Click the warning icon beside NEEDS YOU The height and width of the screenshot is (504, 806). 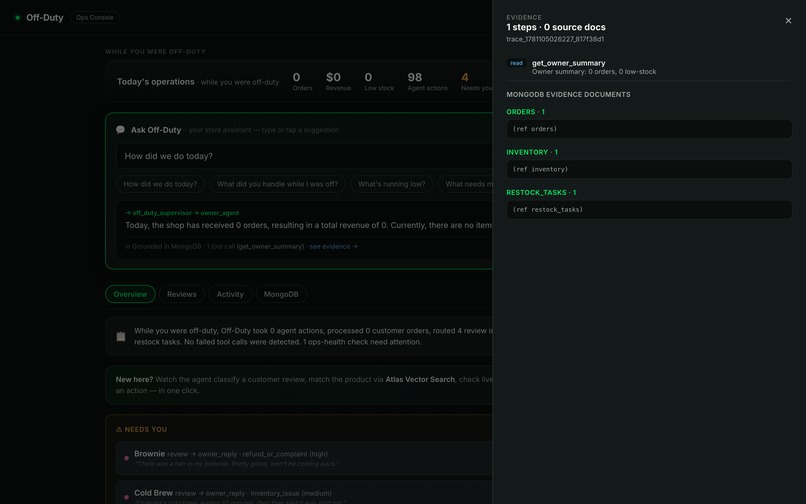(119, 429)
